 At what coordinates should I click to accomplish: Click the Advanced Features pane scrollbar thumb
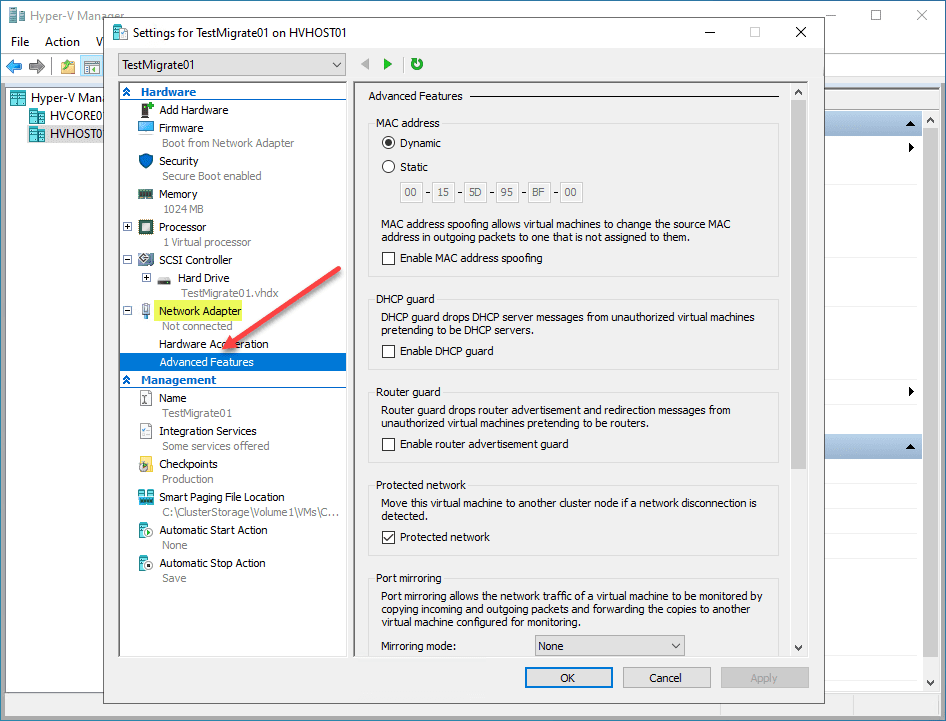pyautogui.click(x=798, y=284)
